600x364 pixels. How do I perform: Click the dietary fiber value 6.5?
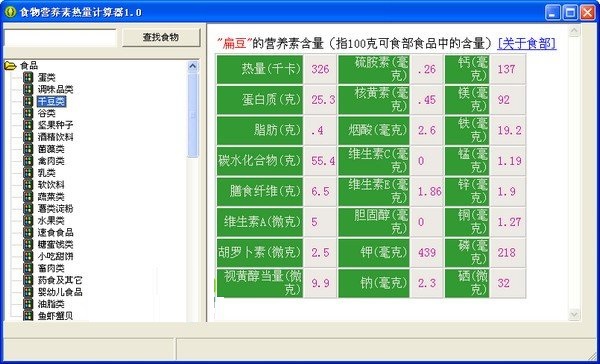(320, 191)
